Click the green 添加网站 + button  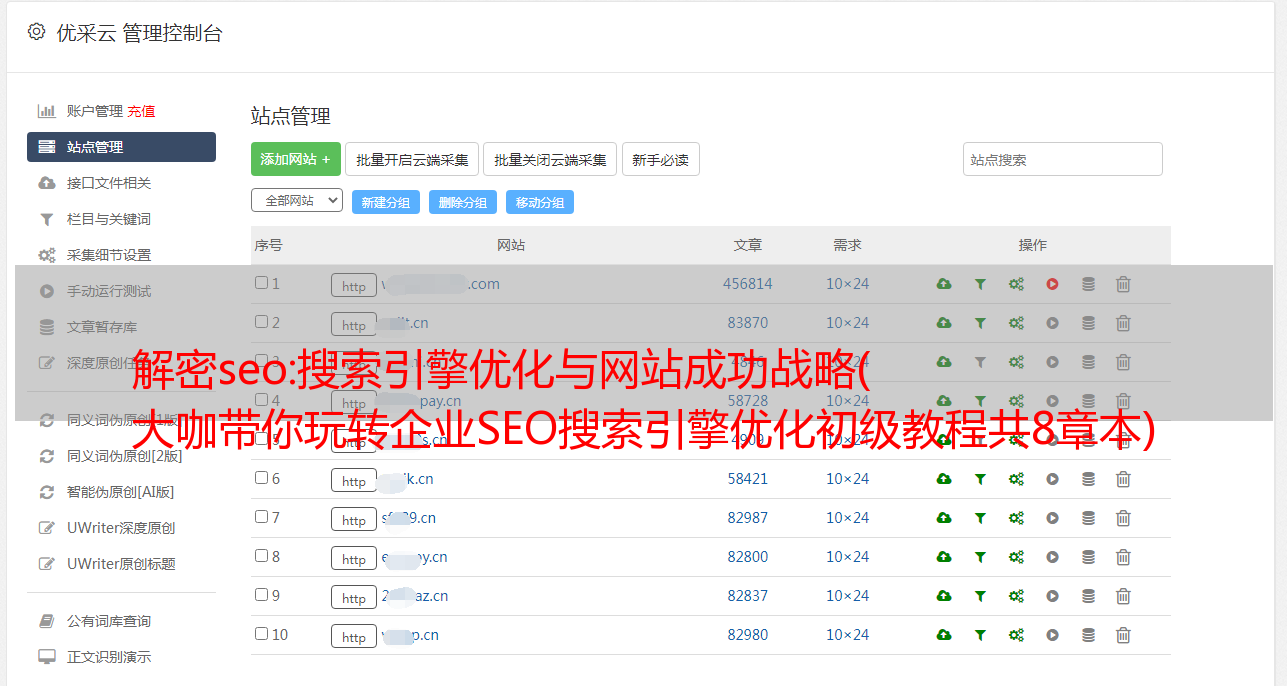[x=296, y=159]
